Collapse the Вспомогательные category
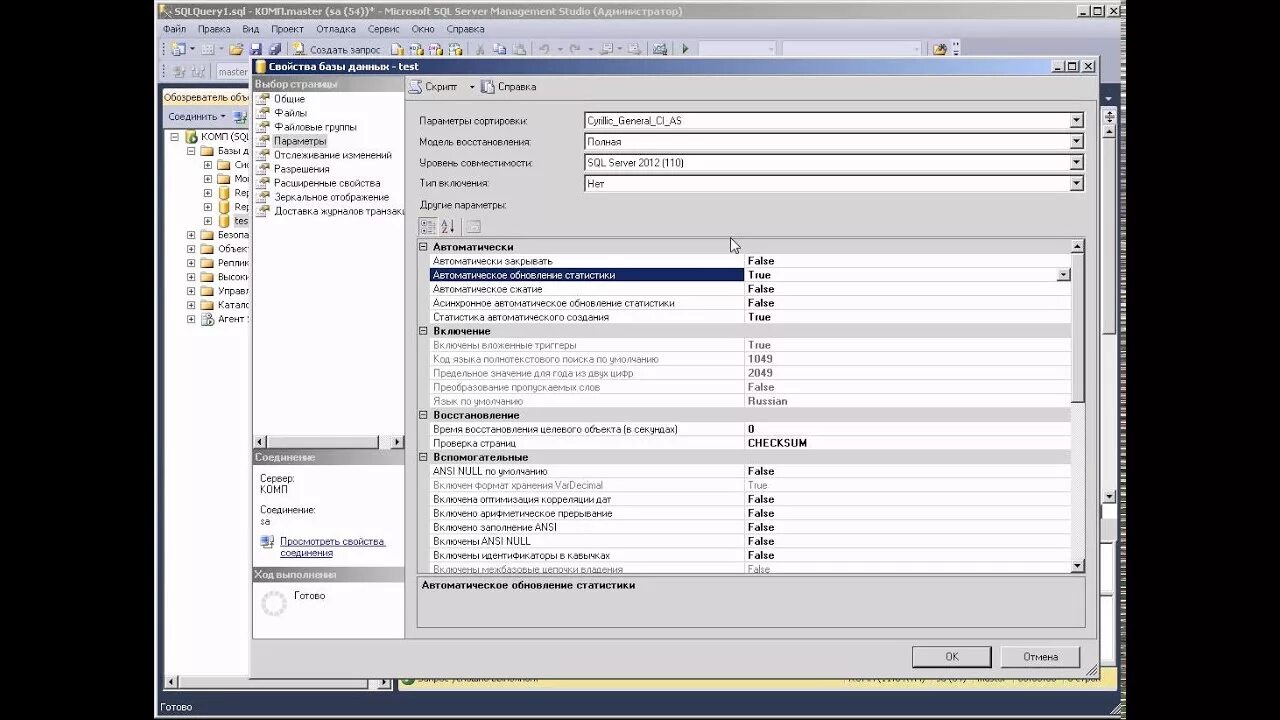 [x=423, y=457]
